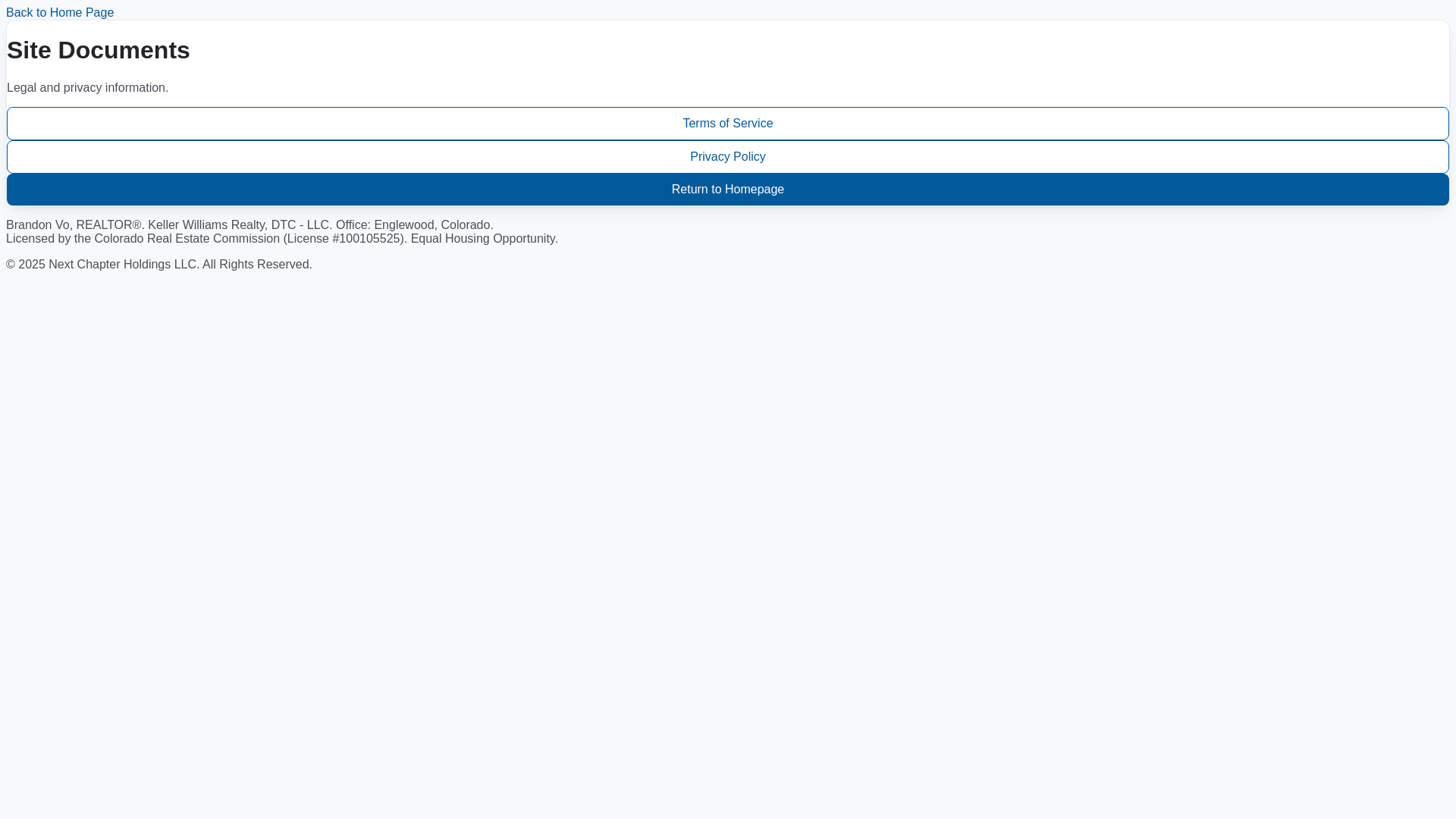
Task: Click the Colorado Real Estate Commission license line
Action: 282,239
